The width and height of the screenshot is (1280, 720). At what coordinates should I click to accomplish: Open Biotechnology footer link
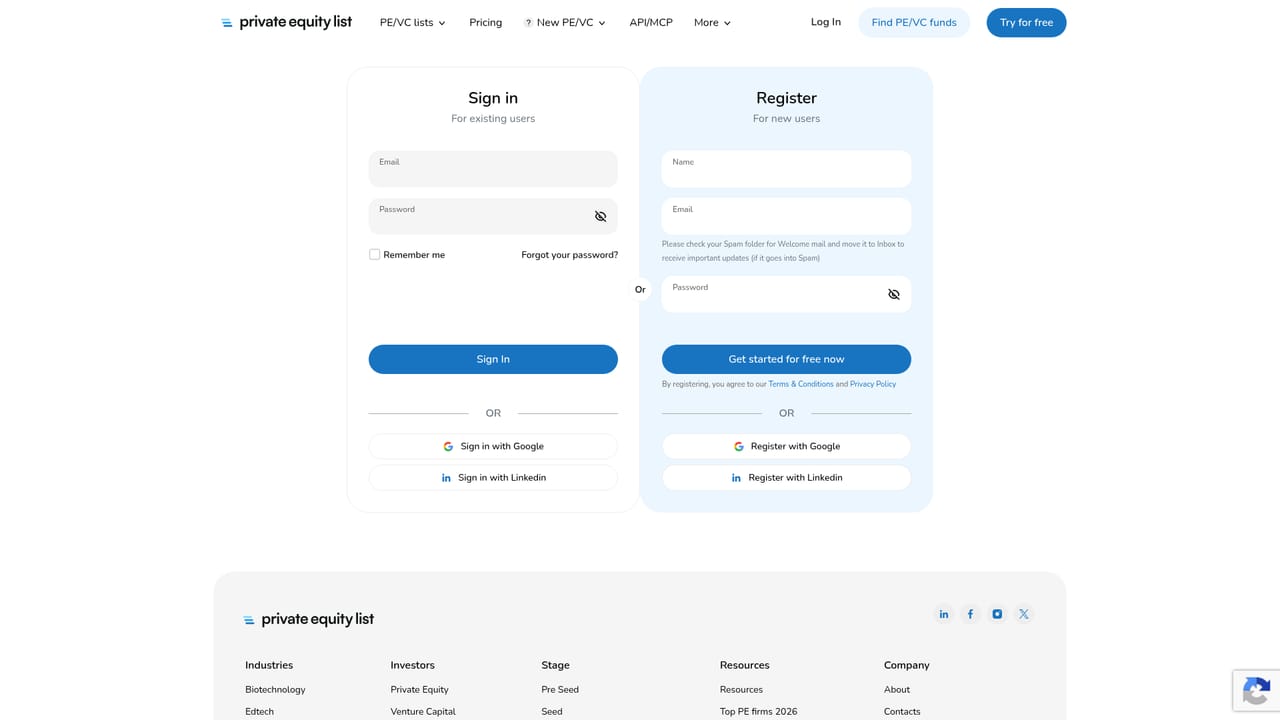[275, 690]
